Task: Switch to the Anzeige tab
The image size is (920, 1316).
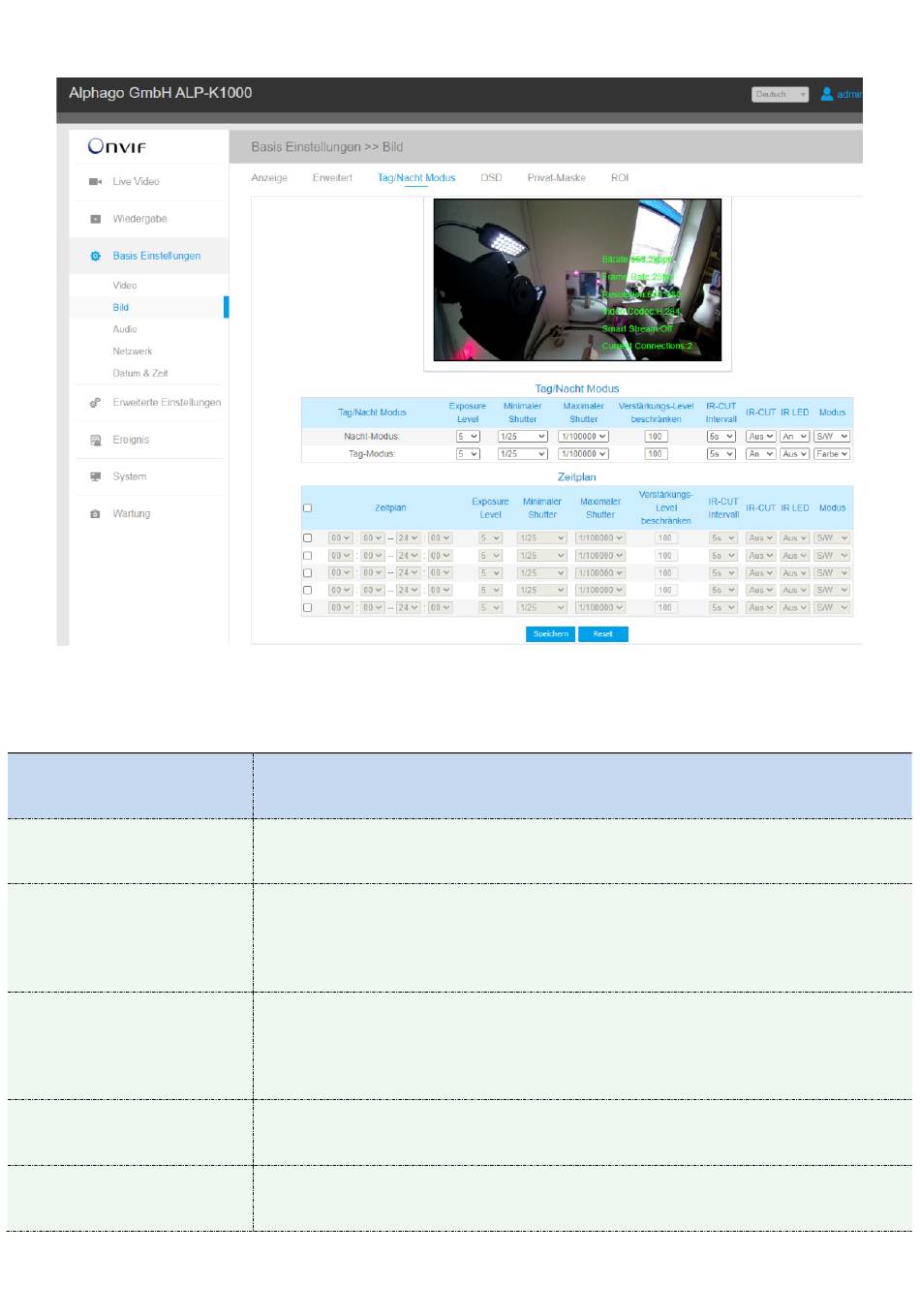Action: tap(269, 177)
